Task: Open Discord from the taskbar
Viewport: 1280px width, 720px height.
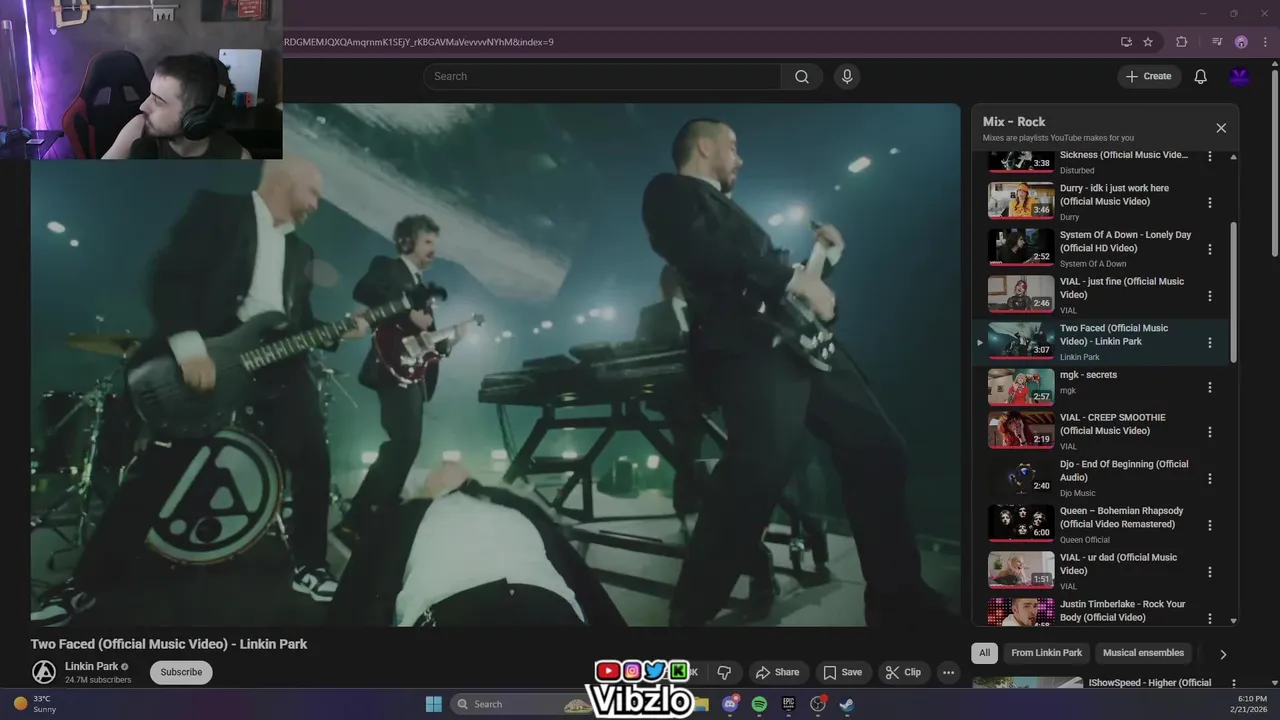Action: tap(730, 704)
